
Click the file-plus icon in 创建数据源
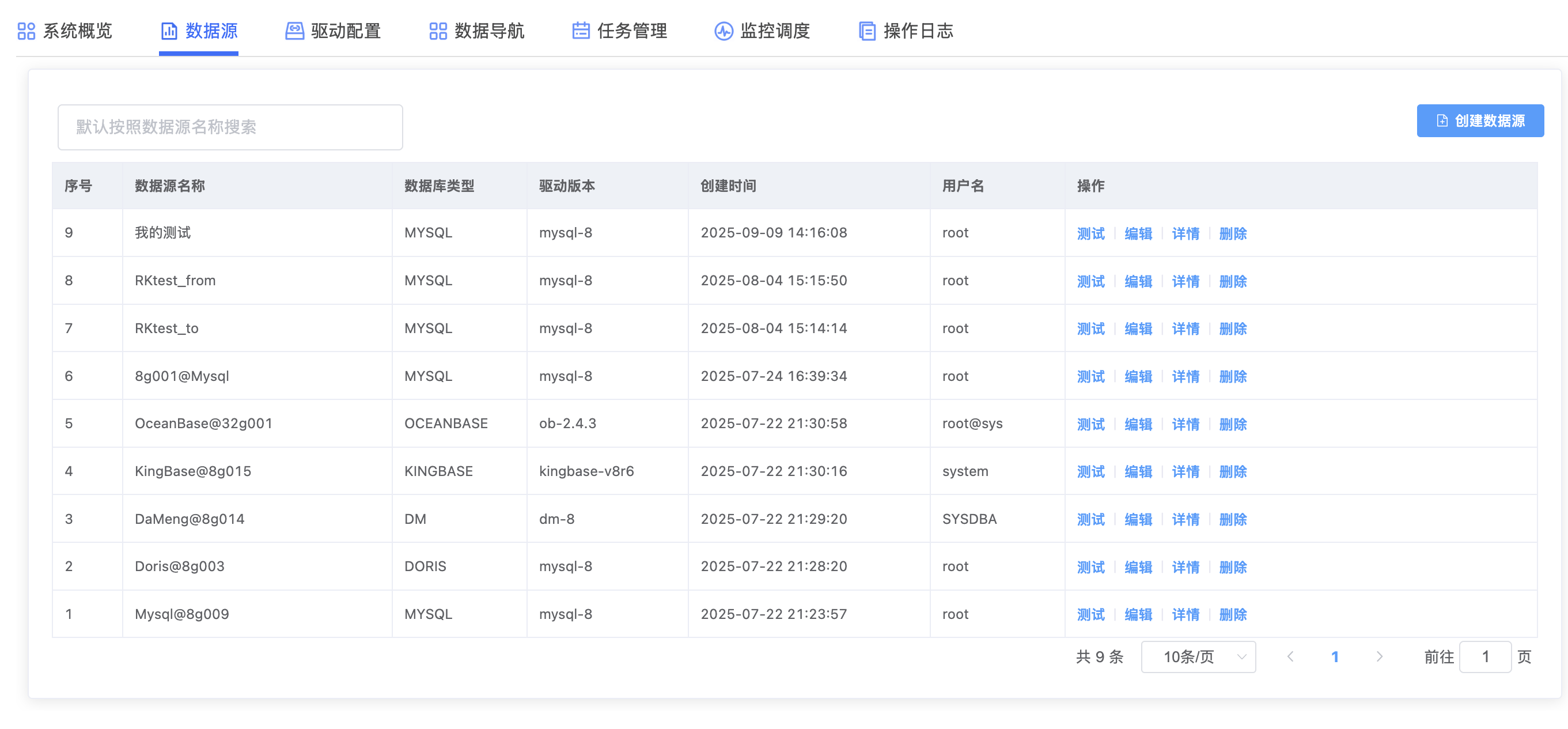[x=1441, y=120]
